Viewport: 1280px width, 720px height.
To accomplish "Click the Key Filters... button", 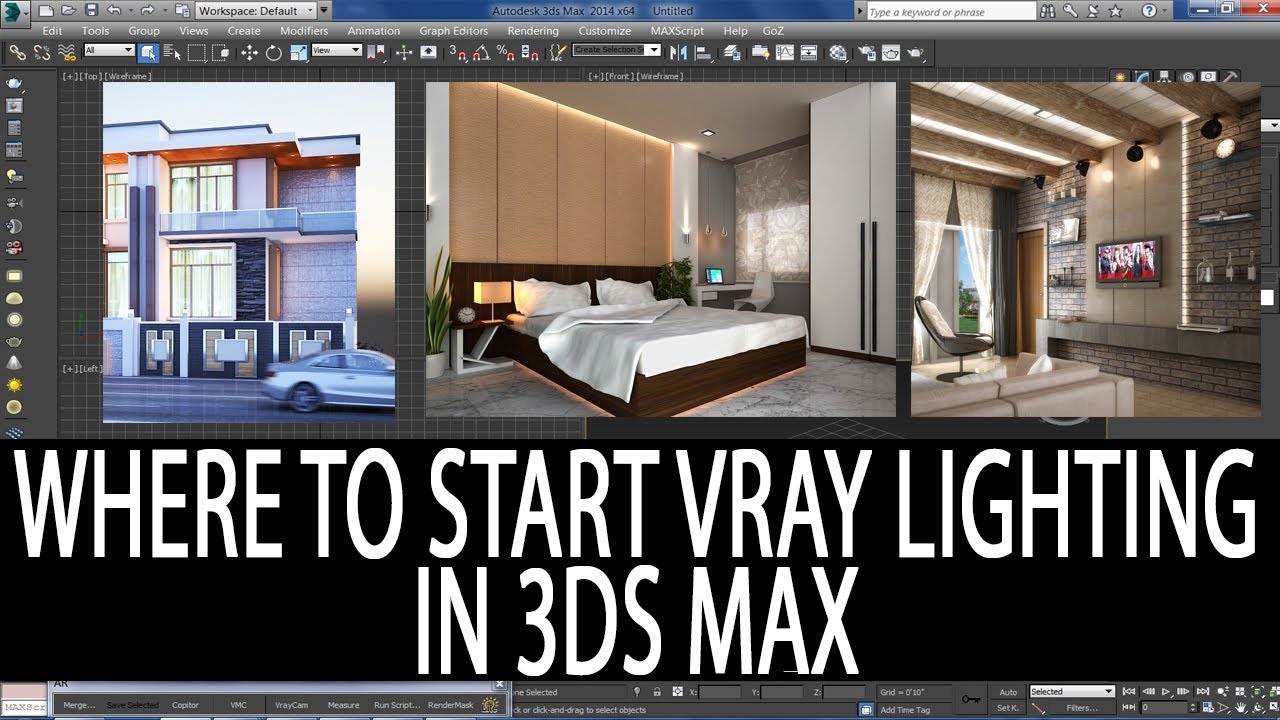I will pyautogui.click(x=1082, y=708).
